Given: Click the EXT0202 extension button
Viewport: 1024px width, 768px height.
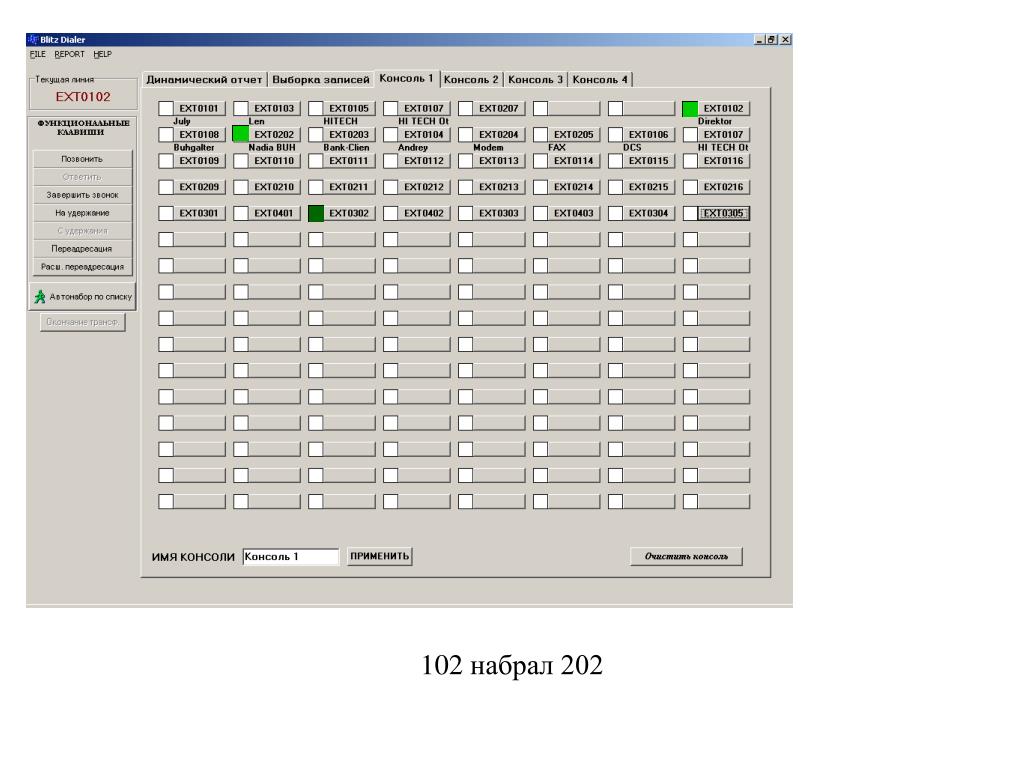Looking at the screenshot, I should coord(274,135).
